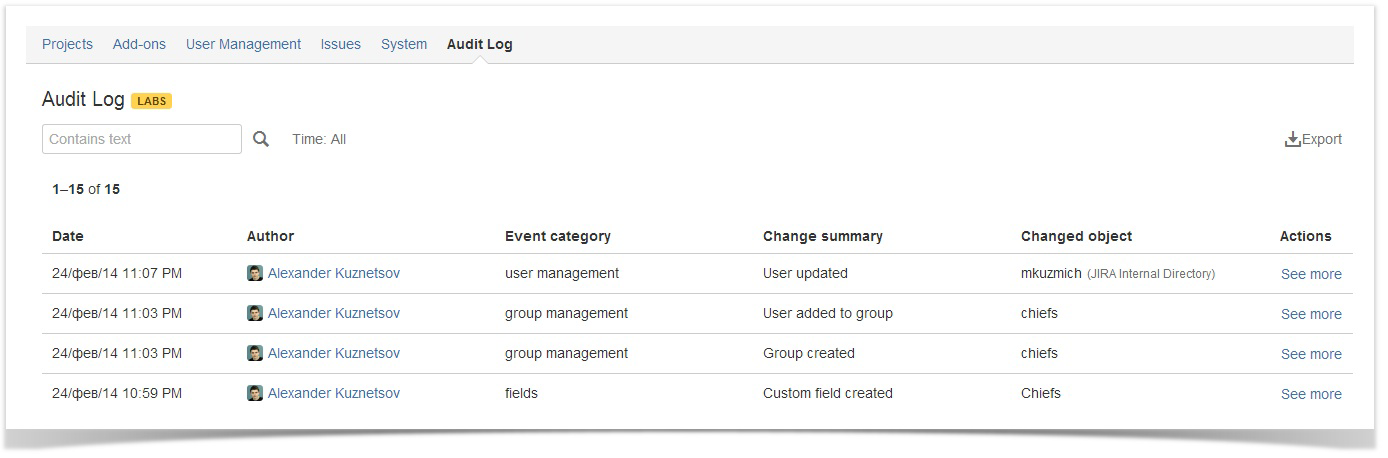The image size is (1388, 458).
Task: Click avatar in 'Group created' row
Action: click(255, 353)
